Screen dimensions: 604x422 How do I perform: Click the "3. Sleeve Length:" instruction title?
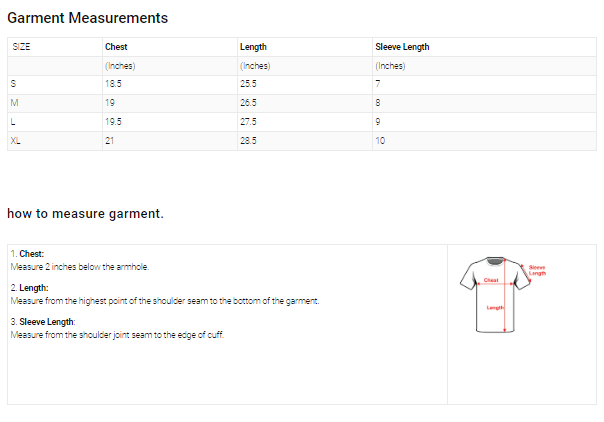[x=43, y=321]
